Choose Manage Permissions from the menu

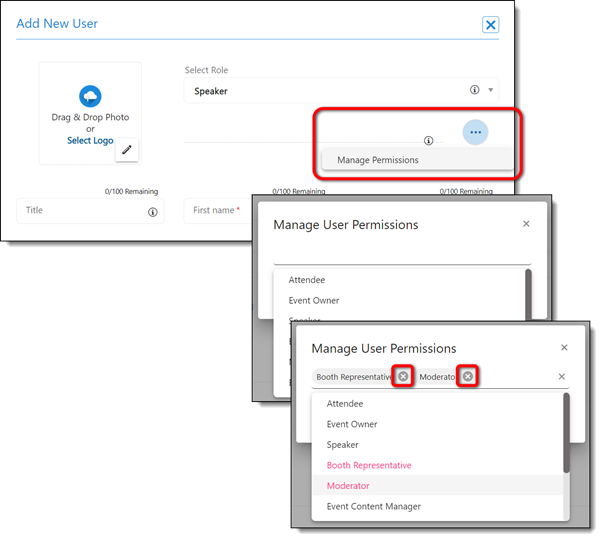378,160
